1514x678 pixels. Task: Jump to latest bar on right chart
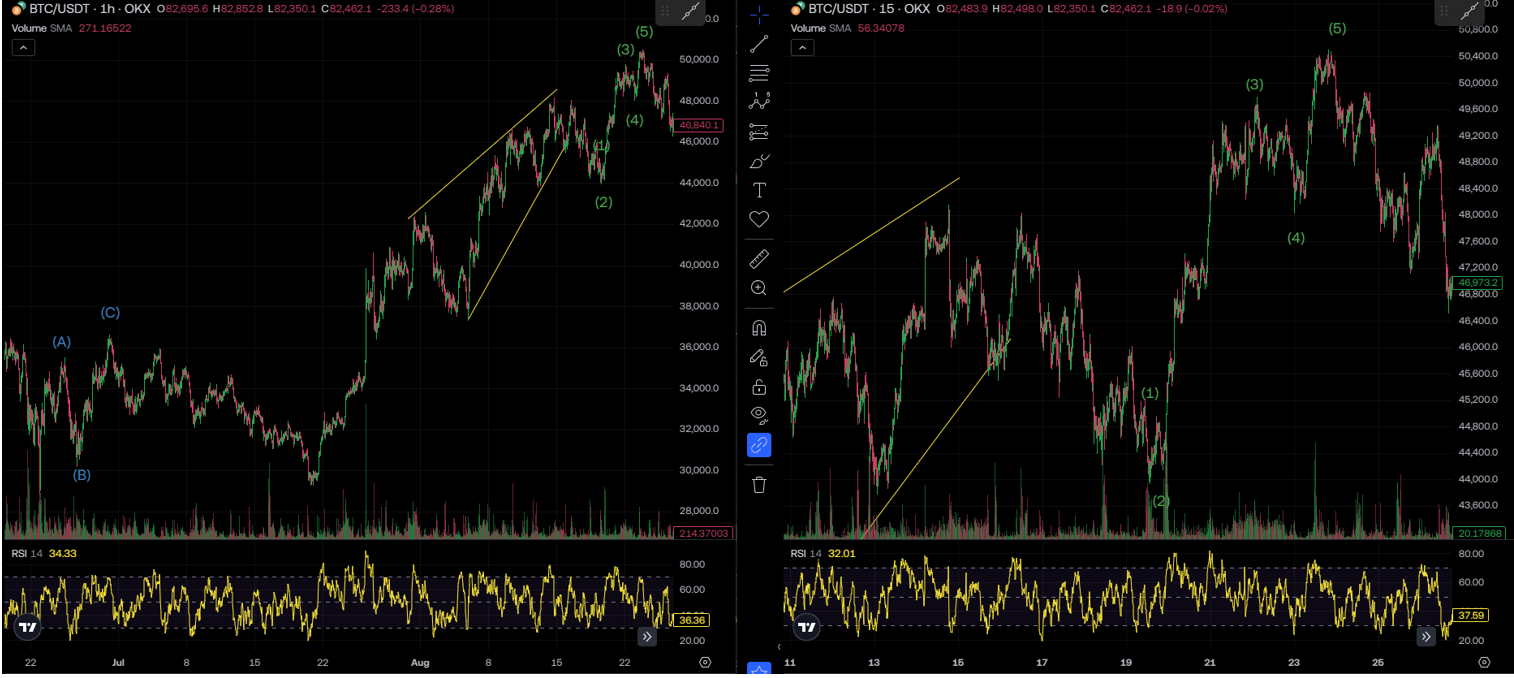click(1427, 636)
